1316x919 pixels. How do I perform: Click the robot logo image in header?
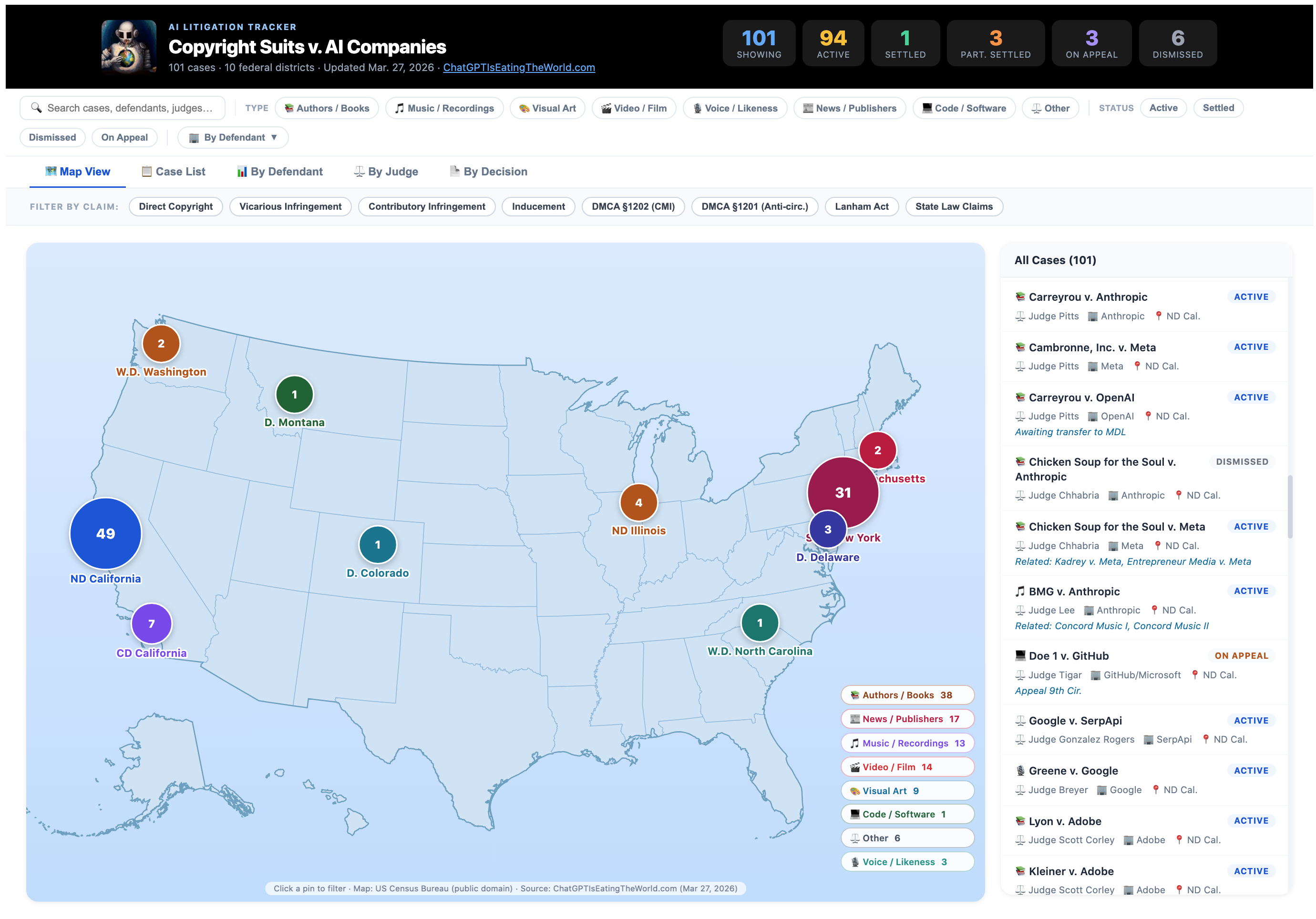click(x=129, y=47)
